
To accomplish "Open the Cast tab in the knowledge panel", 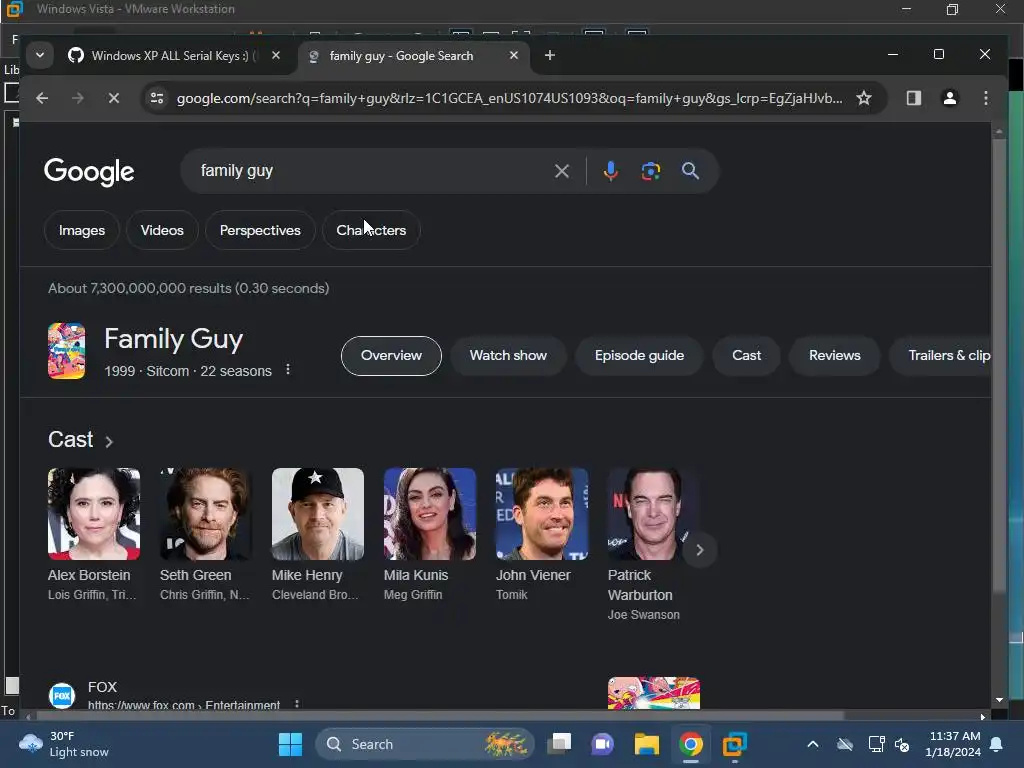I will 746,355.
